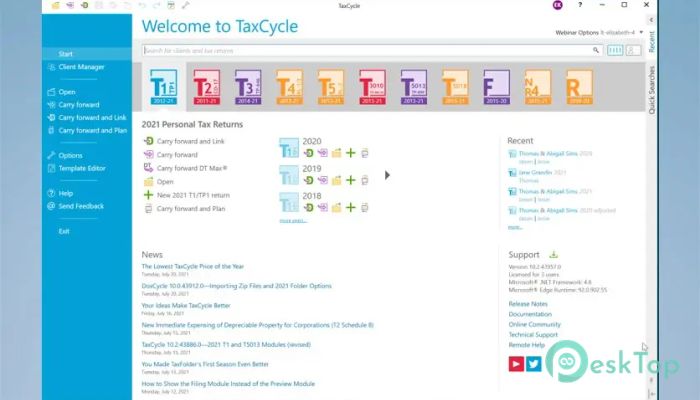This screenshot has height=400, width=700.
Task: Click the 'more...' link under Recent
Action: 515,227
